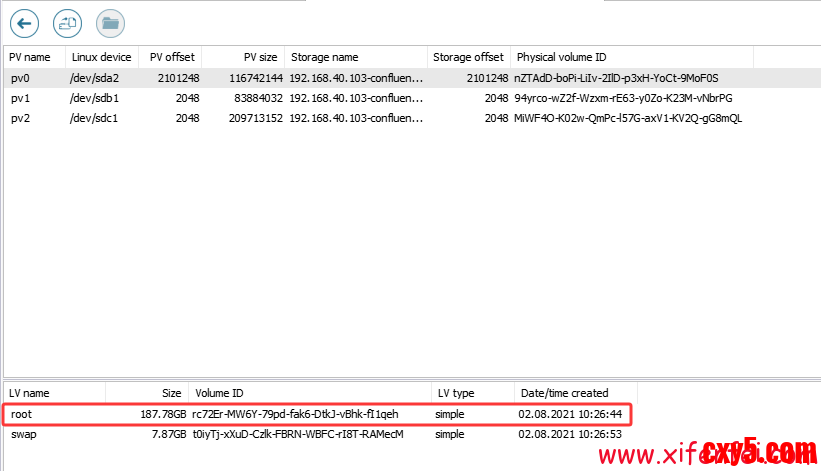
Task: Click the LV type column header
Action: (473, 393)
